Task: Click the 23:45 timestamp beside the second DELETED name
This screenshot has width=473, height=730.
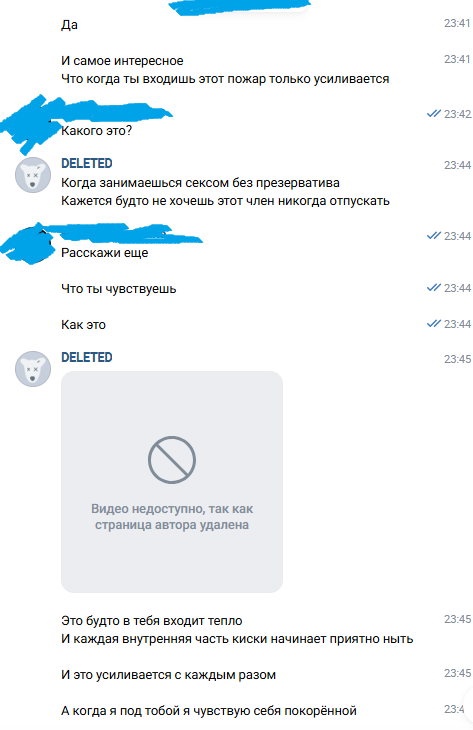Action: click(x=457, y=359)
